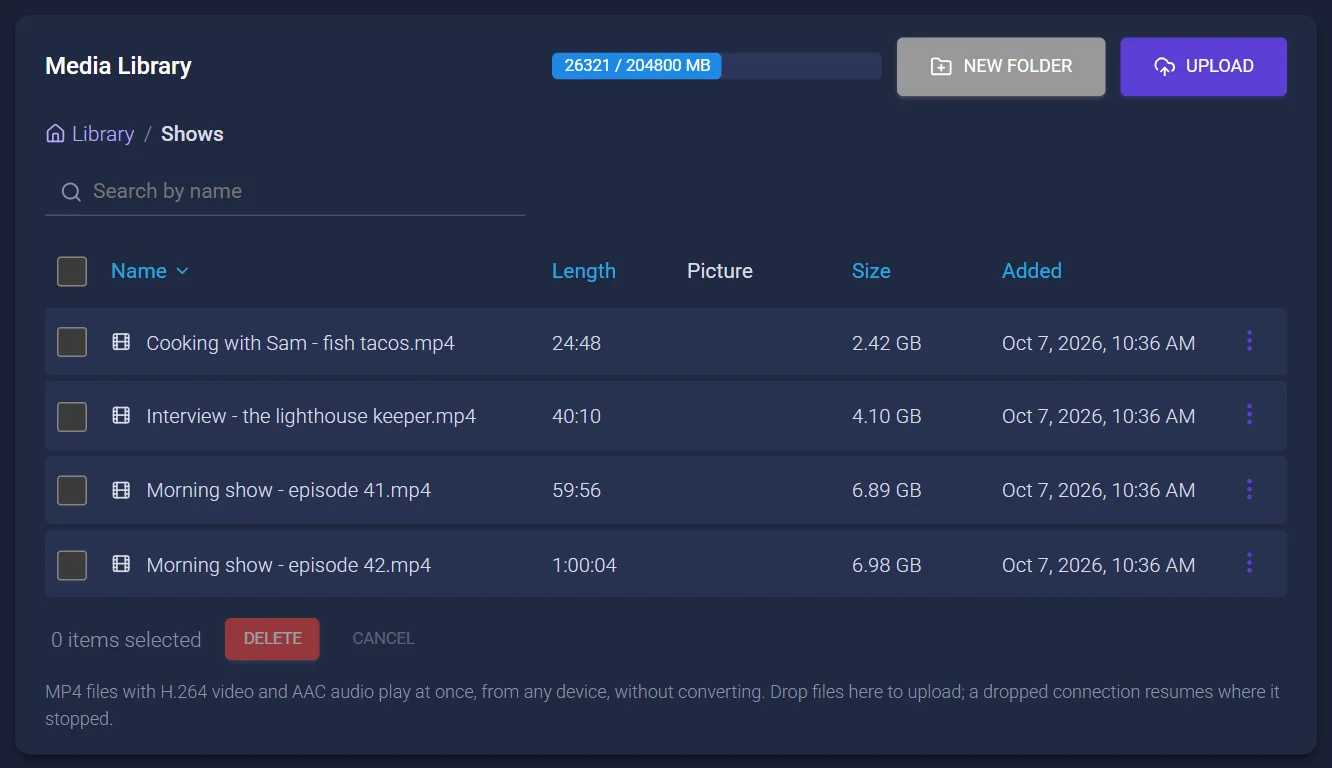Open the three-dot menu for Morning show episode 41
The image size is (1332, 768).
tap(1249, 489)
